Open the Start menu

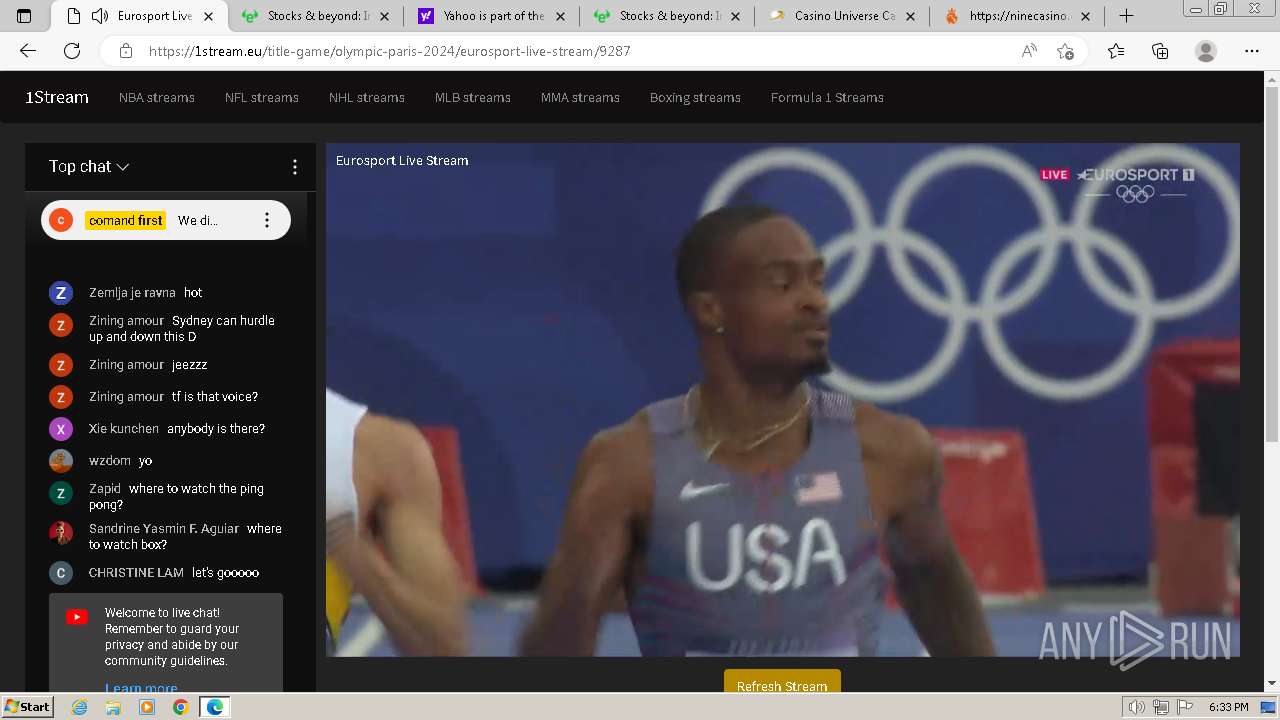point(27,707)
